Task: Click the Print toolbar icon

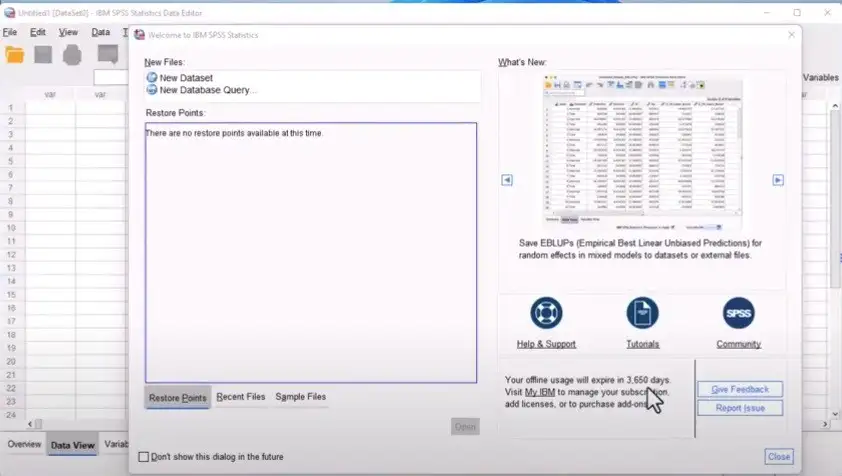Action: 72,55
